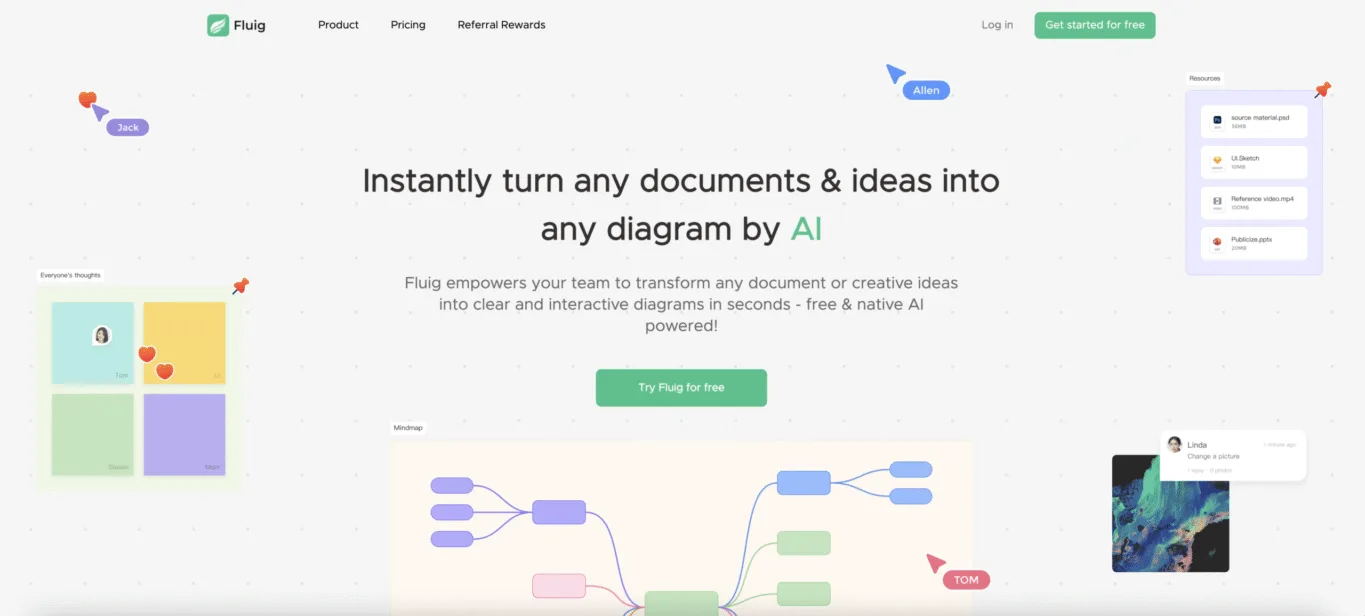Select the purple sticky note
This screenshot has width=1365, height=616.
point(184,434)
